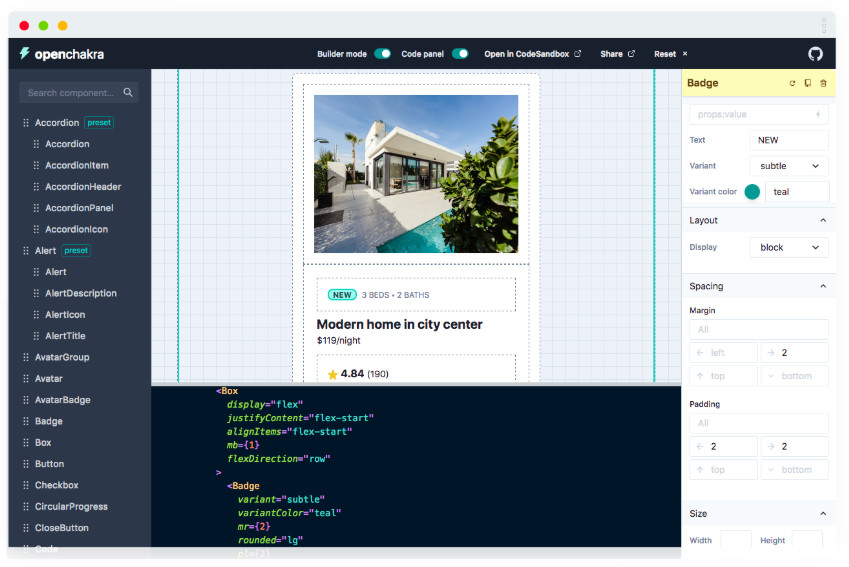Select Button in the component list
The image size is (849, 567).
(x=49, y=464)
